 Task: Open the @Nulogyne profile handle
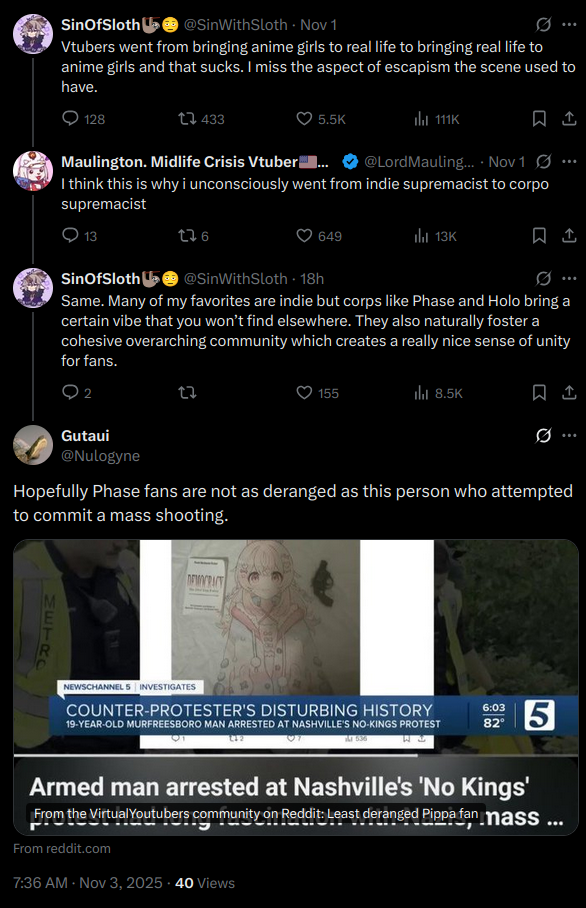(100, 456)
